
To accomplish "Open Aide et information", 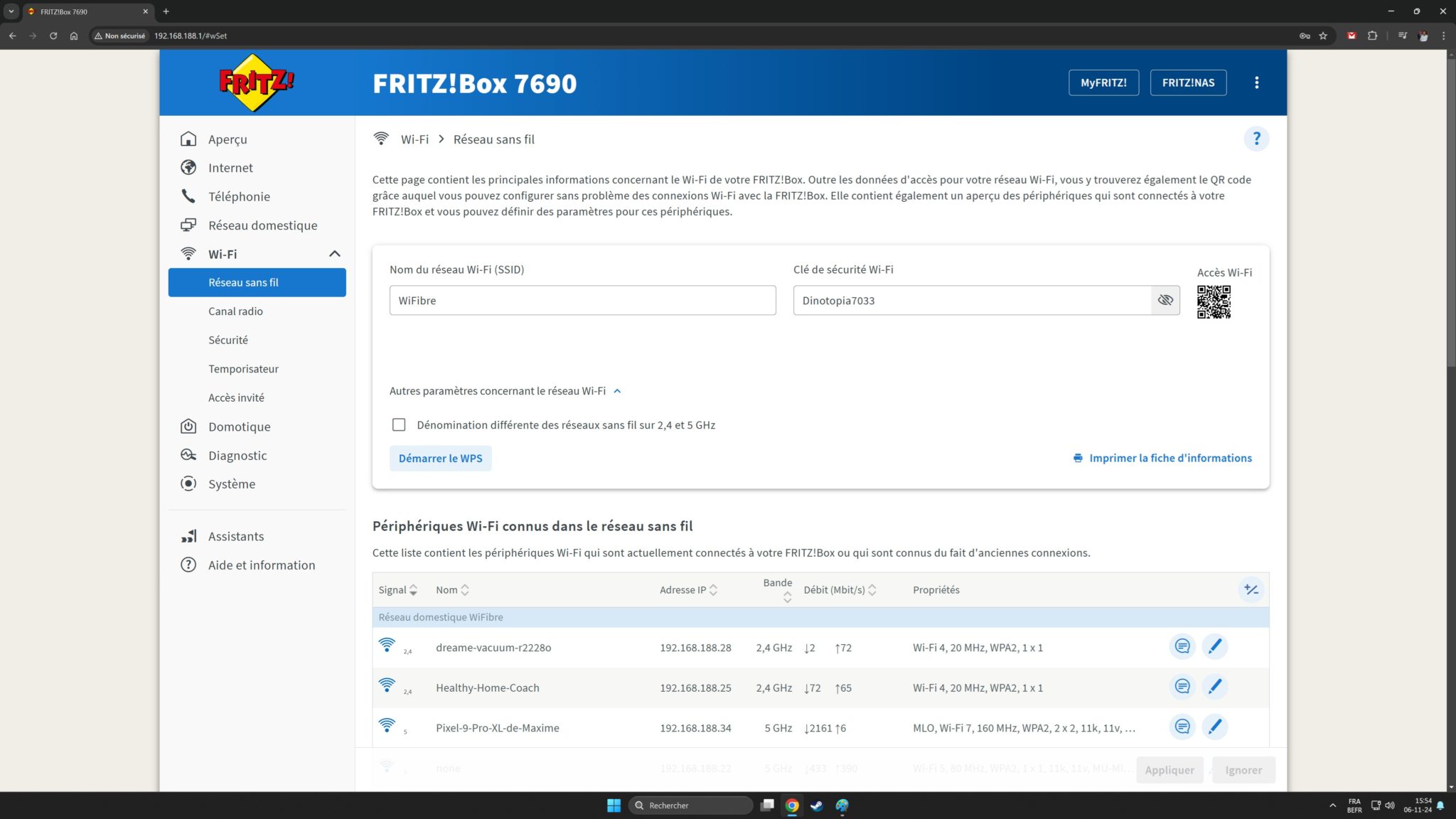I will coord(262,565).
